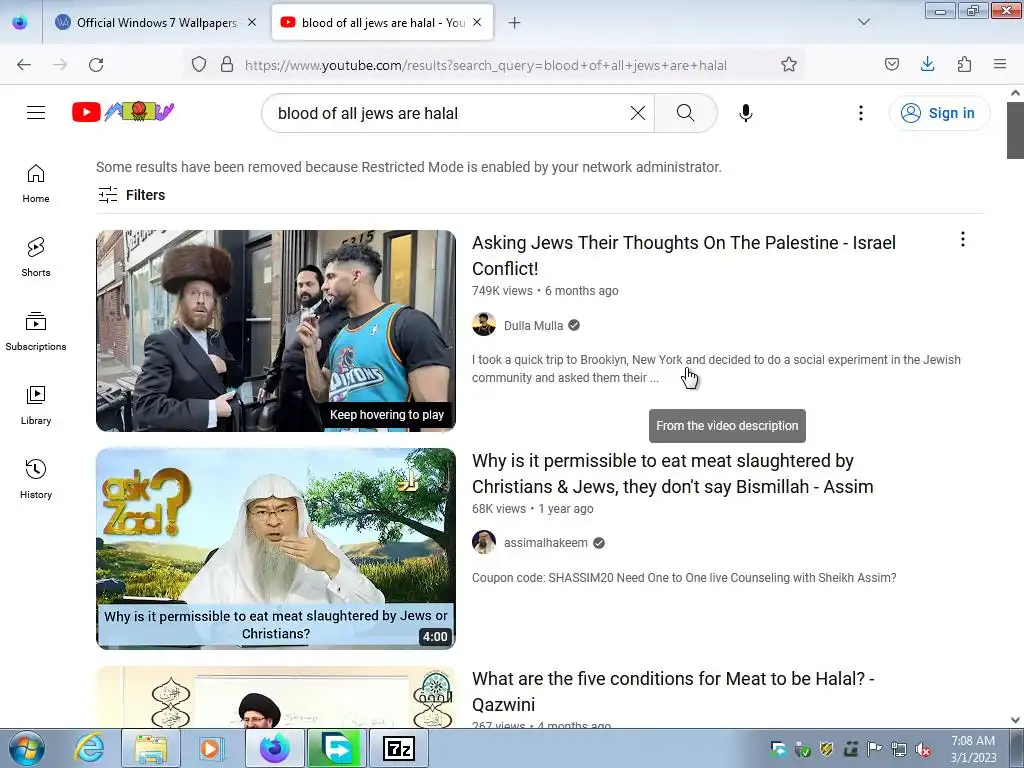
Task: Reload the current page
Action: (96, 65)
